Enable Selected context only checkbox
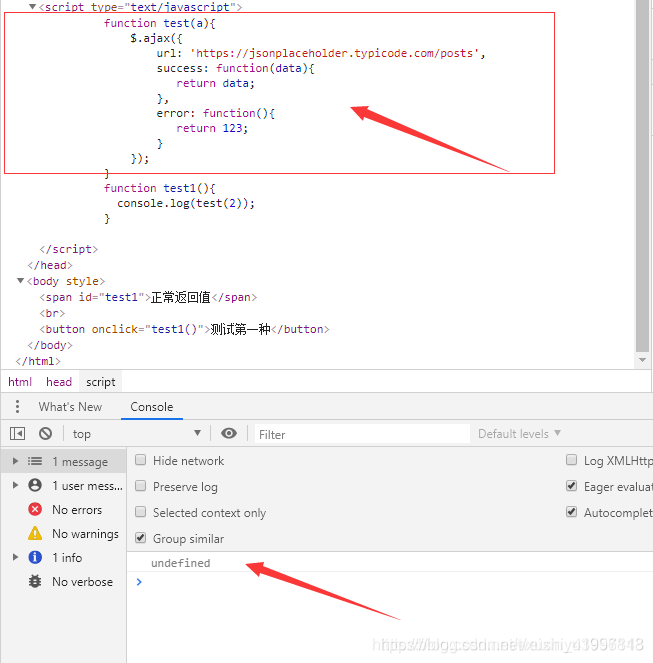Viewport: 653px width, 663px height. [x=140, y=512]
